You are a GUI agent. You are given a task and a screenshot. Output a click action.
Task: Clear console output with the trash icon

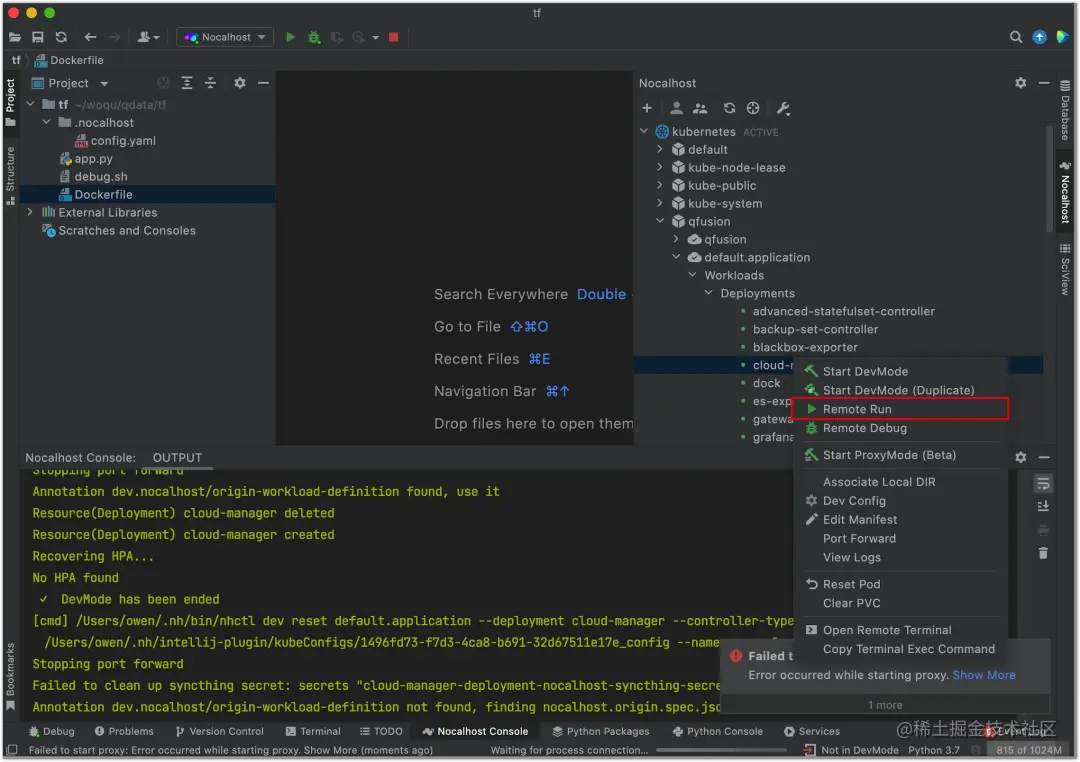point(1043,553)
